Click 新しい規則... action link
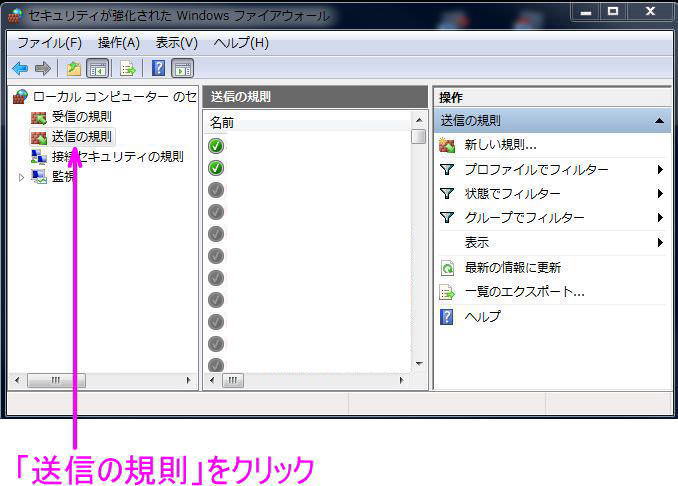 pyautogui.click(x=500, y=145)
